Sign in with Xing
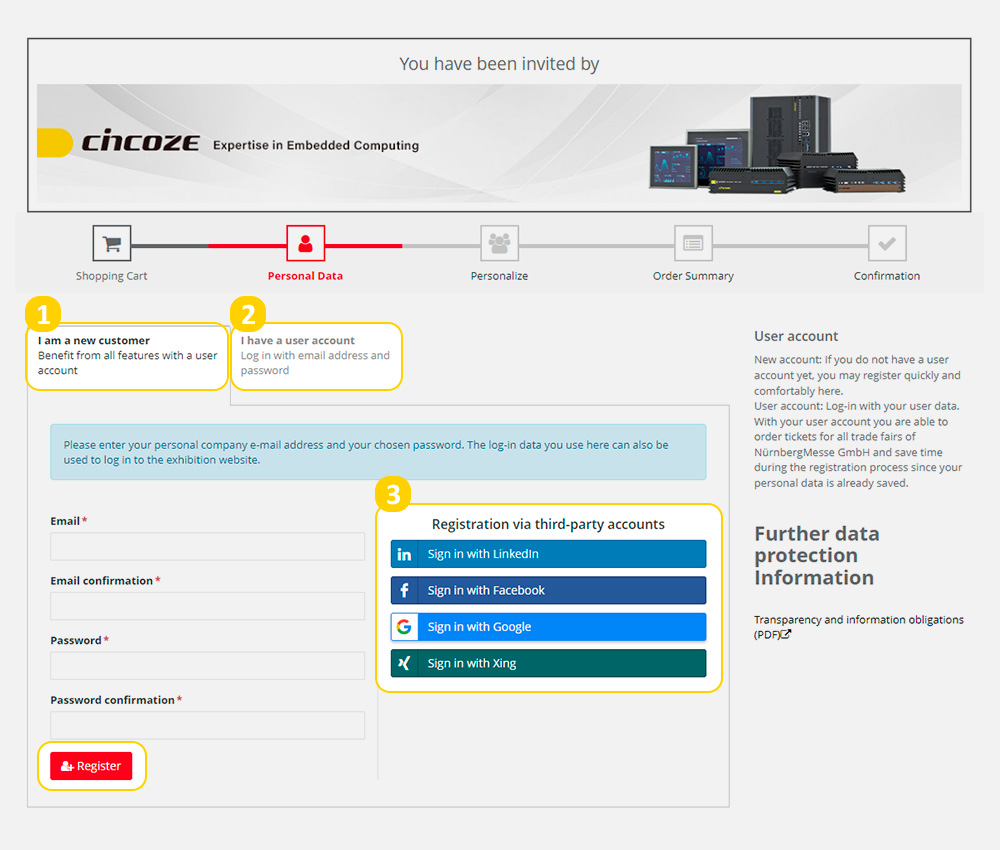Viewport: 1000px width, 850px height. click(548, 663)
